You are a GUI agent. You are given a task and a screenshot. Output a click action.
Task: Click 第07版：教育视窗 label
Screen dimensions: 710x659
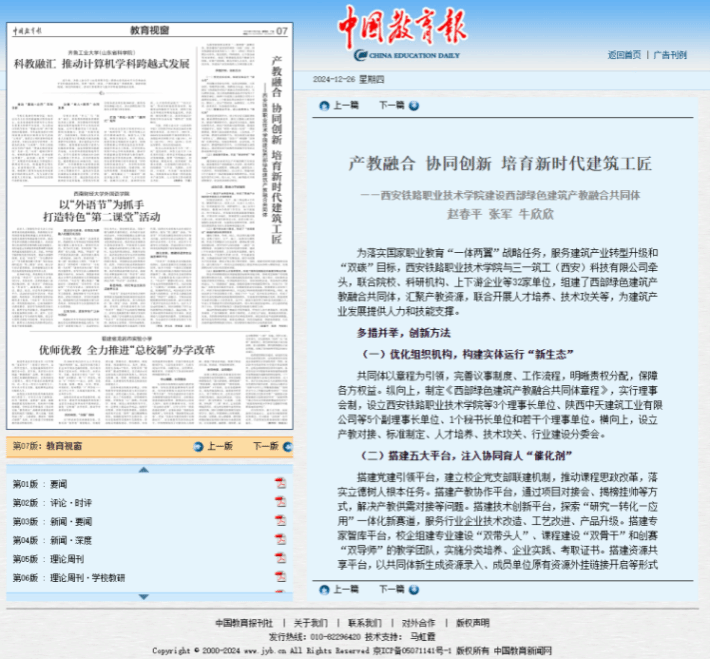pyautogui.click(x=48, y=446)
